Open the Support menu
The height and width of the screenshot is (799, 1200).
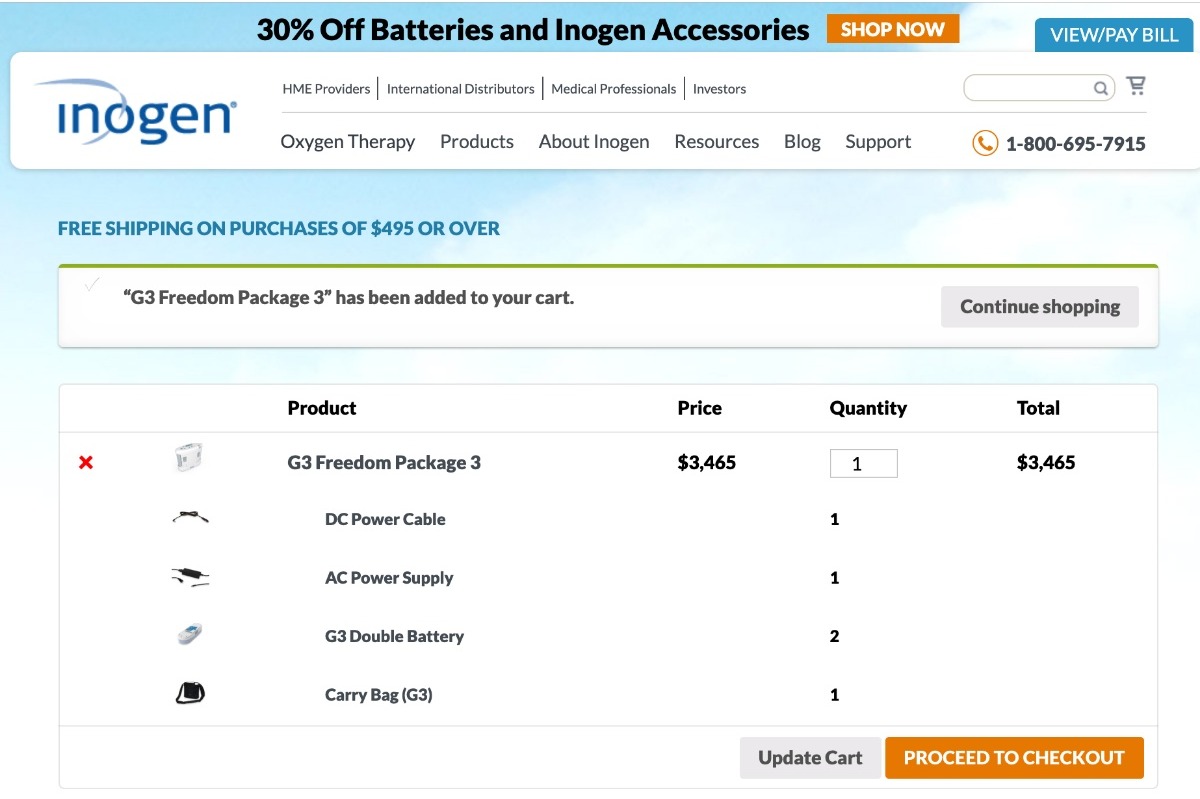878,142
